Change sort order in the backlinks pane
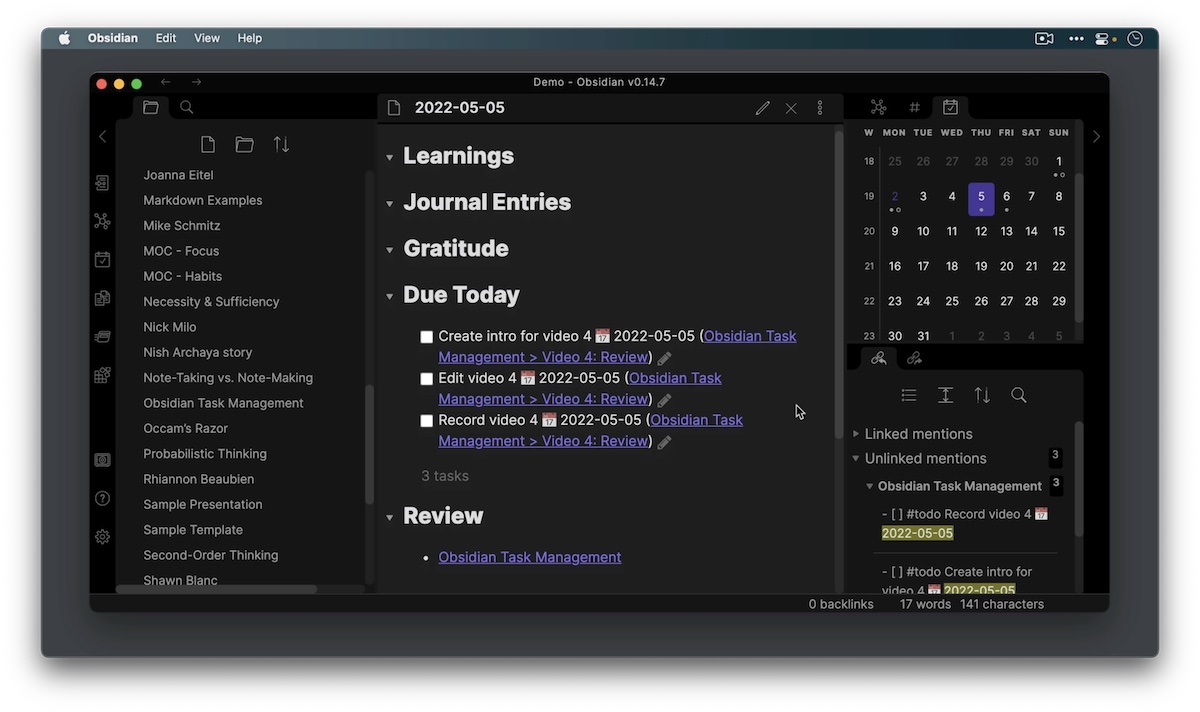The height and width of the screenshot is (712, 1200). pyautogui.click(x=982, y=395)
